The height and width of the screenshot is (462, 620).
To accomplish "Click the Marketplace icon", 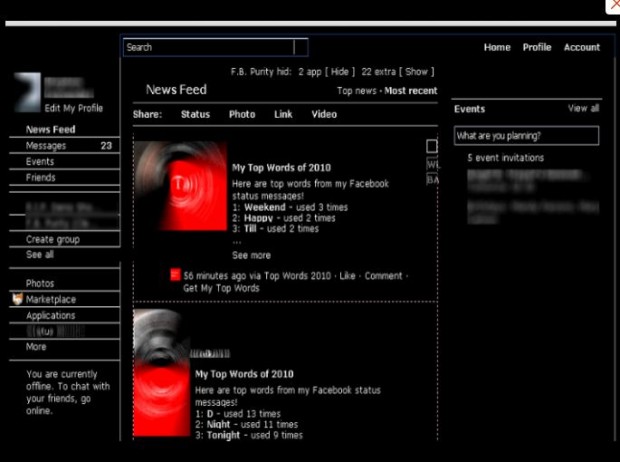I will [x=17, y=299].
